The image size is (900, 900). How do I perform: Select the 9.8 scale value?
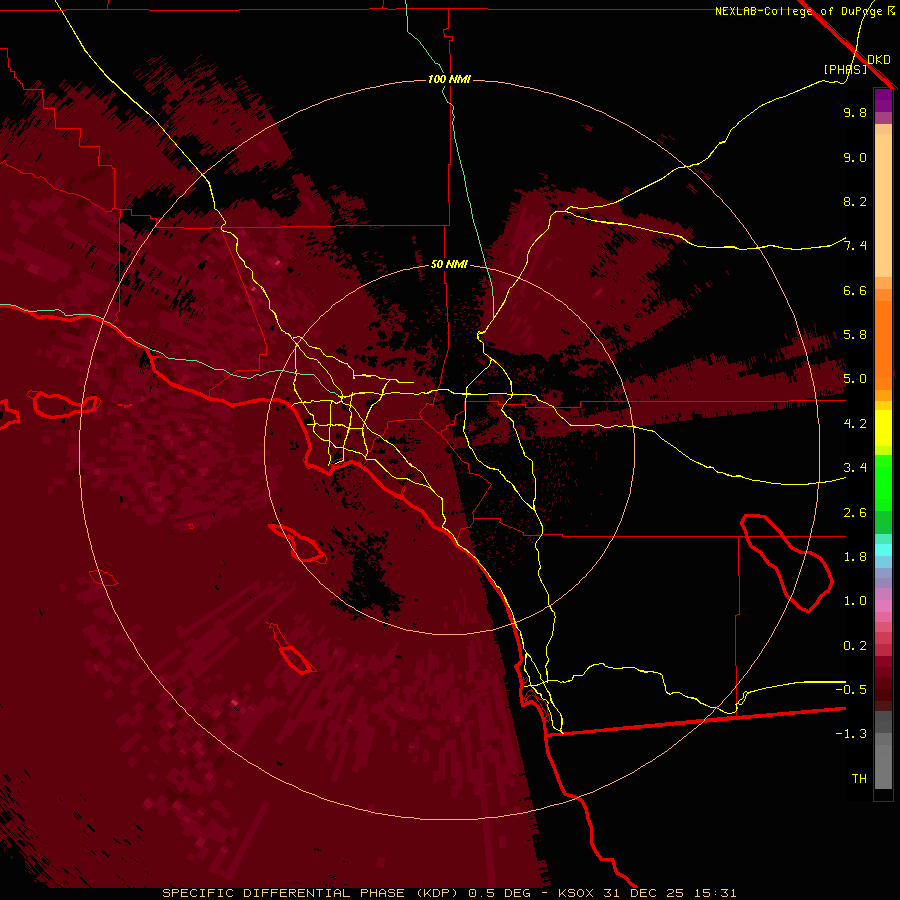[855, 112]
